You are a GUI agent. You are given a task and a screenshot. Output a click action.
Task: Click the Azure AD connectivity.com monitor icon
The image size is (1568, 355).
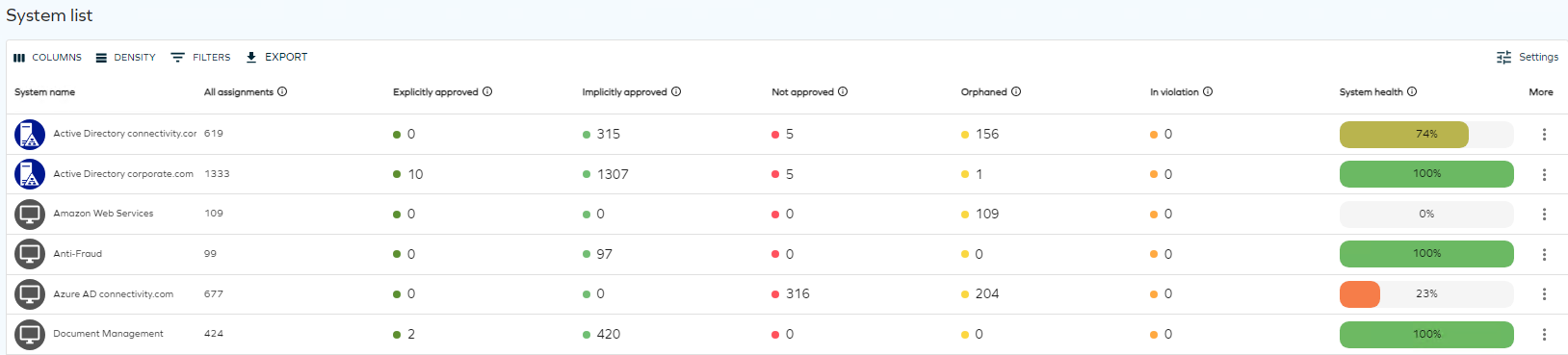[30, 294]
